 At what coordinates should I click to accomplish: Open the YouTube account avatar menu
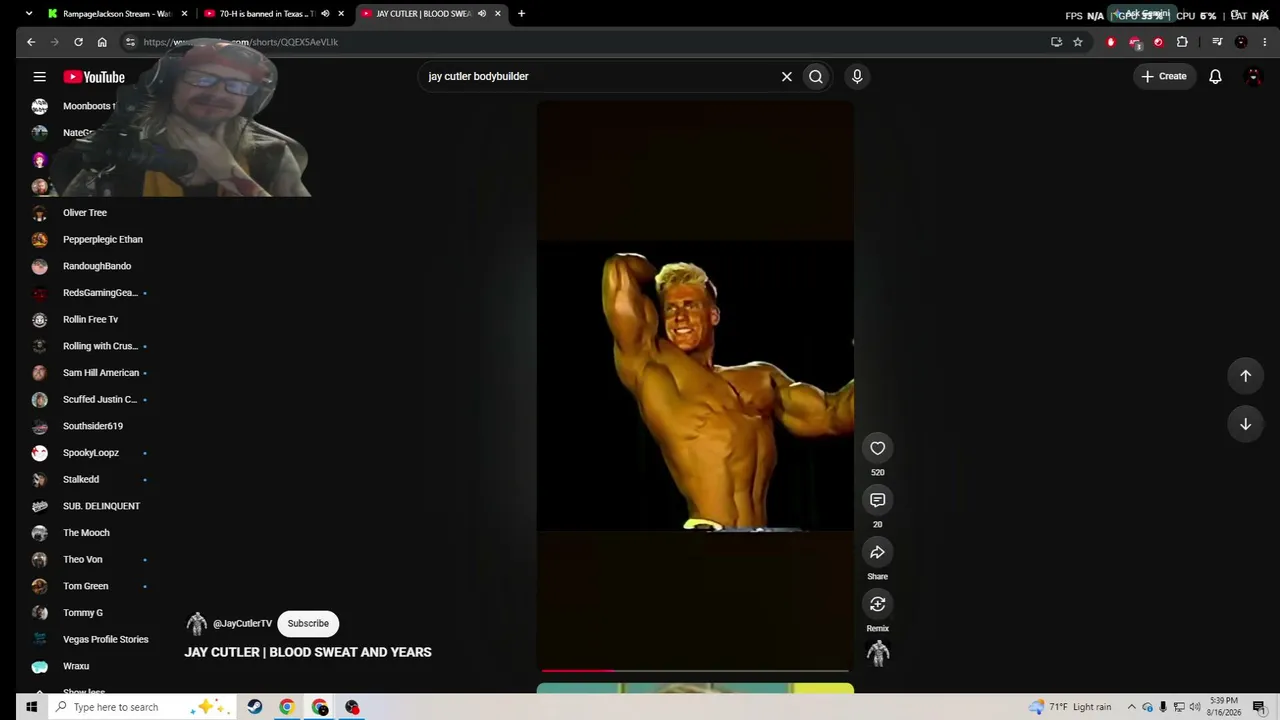click(1253, 76)
